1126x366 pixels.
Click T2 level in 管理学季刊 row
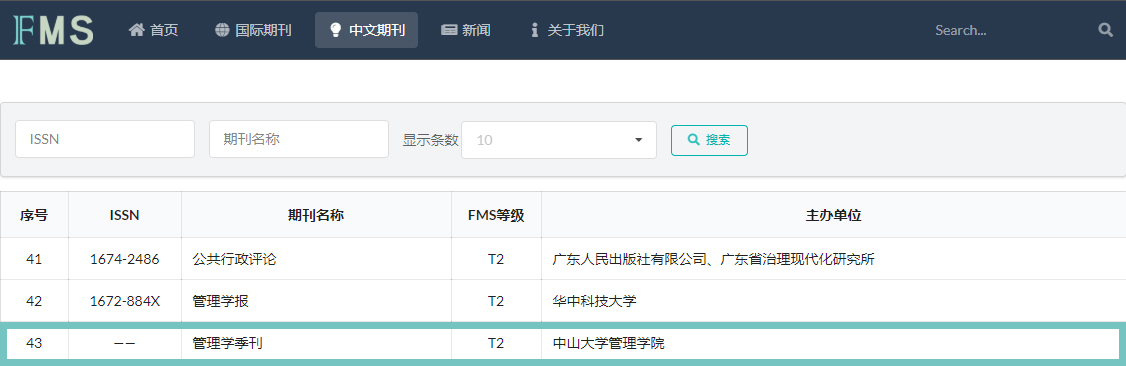pos(496,344)
